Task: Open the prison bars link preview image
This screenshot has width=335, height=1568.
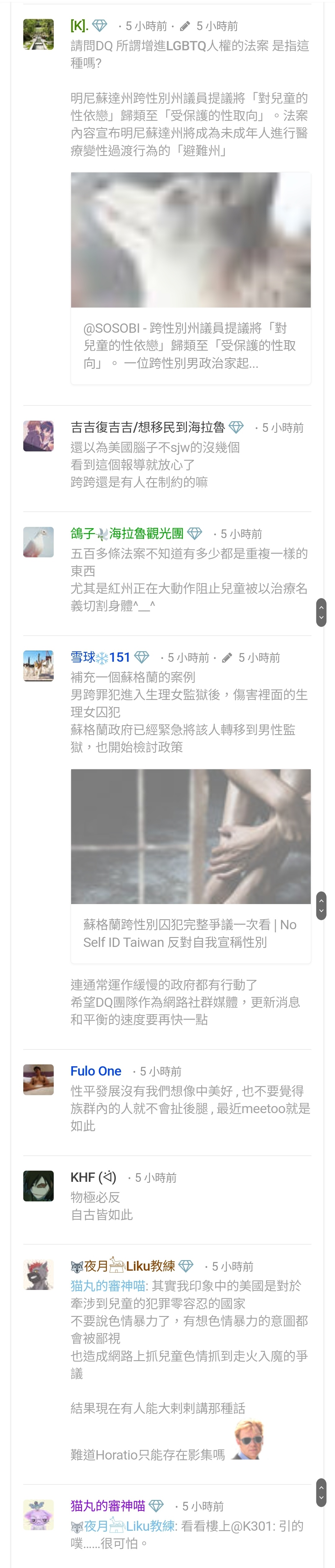Action: [191, 836]
